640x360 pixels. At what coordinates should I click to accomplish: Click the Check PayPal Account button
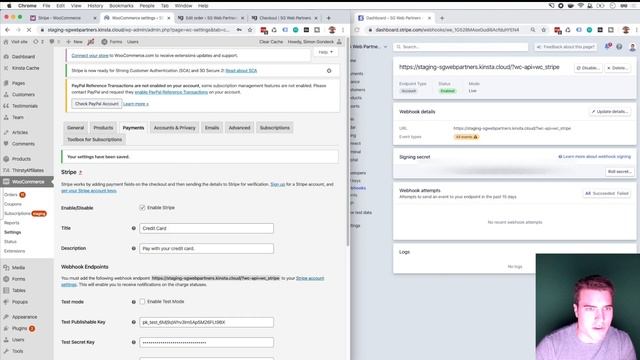point(97,104)
